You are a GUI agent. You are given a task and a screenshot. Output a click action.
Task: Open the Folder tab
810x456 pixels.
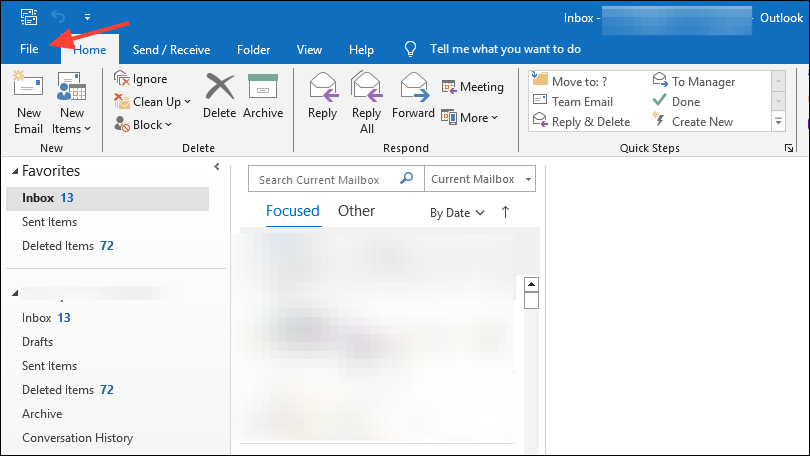(253, 50)
